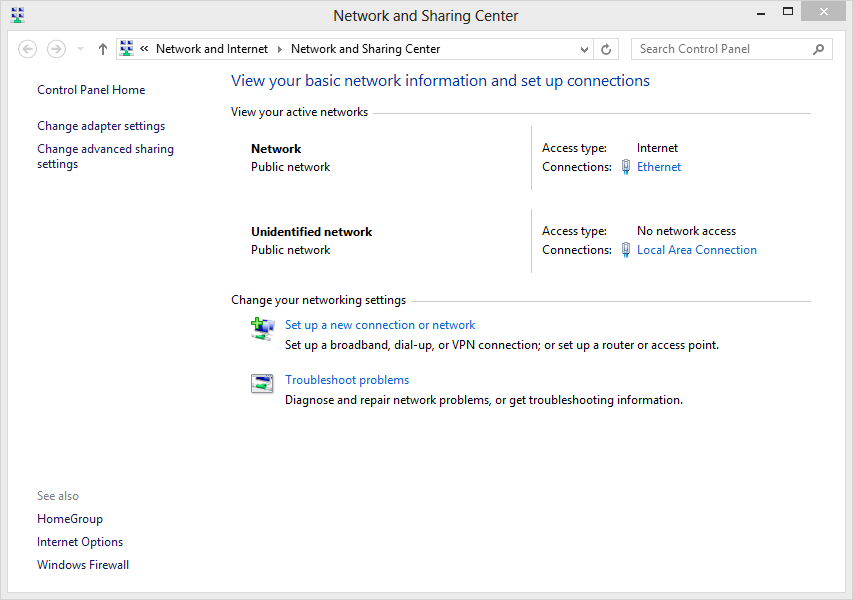Open Set up a new connection or network
Screen dimensions: 853x600
tap(380, 325)
